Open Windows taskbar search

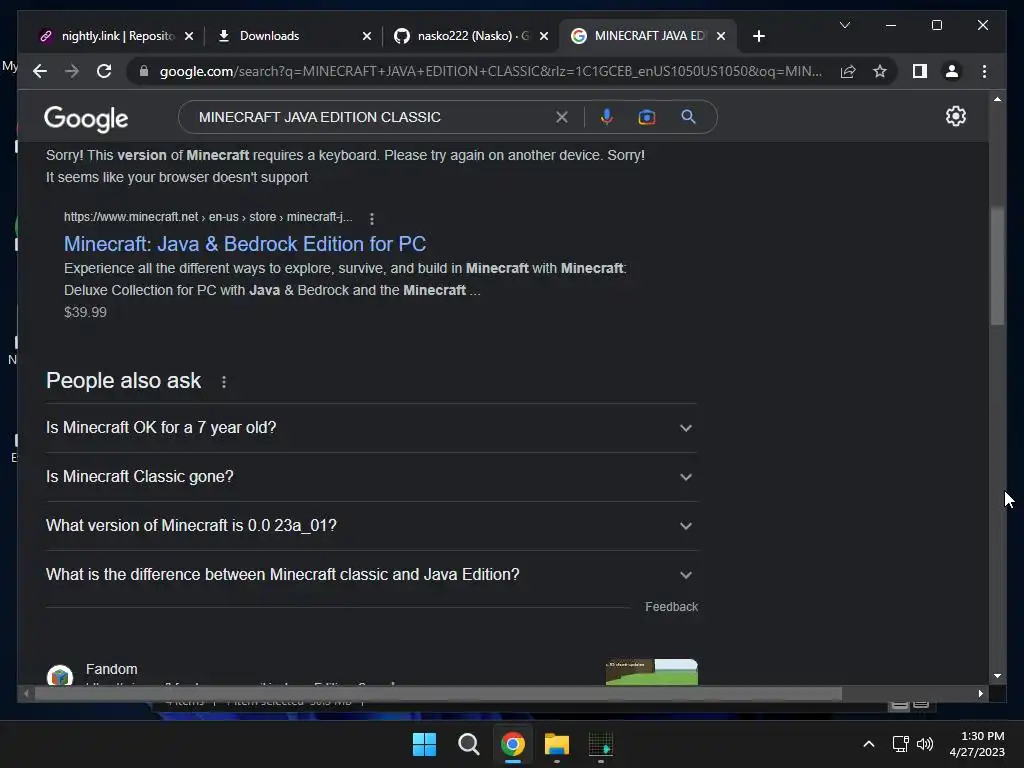tap(468, 744)
